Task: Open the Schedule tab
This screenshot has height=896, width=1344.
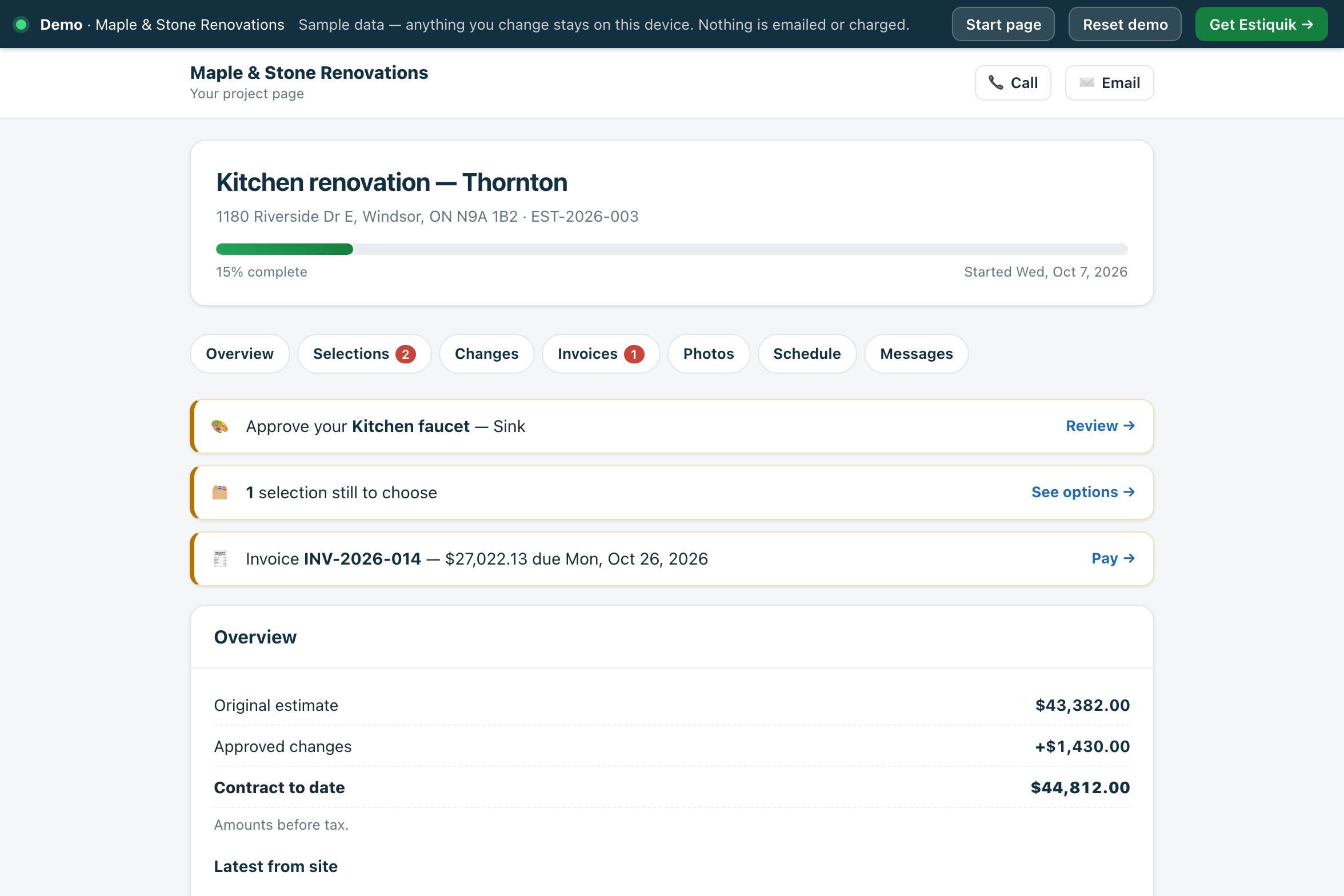Action: coord(807,354)
